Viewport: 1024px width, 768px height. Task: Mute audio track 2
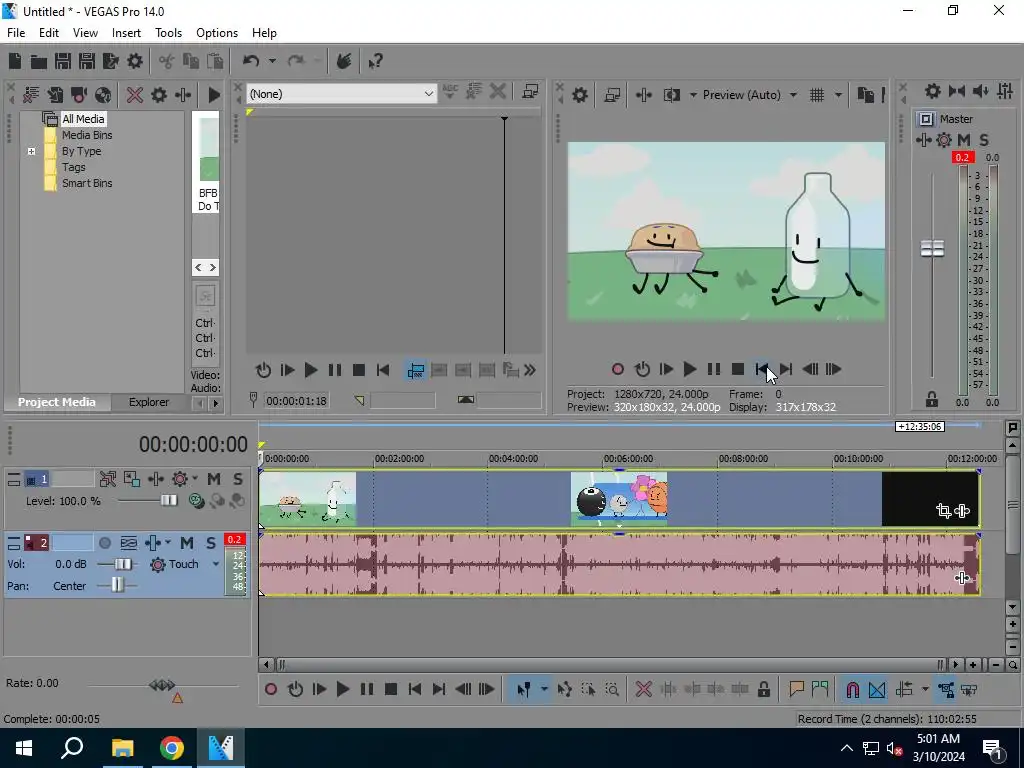(x=187, y=543)
